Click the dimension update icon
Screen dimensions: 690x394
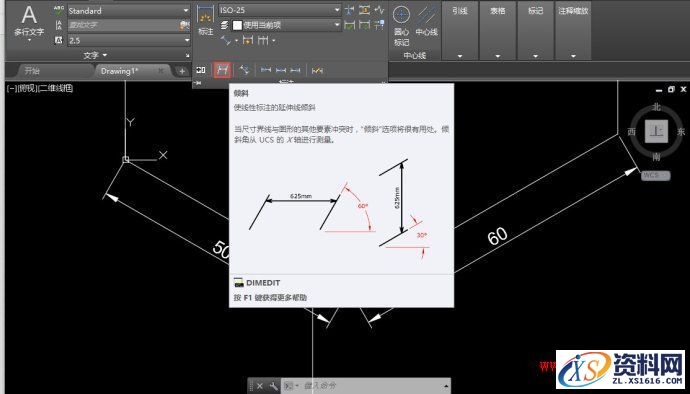(x=364, y=25)
